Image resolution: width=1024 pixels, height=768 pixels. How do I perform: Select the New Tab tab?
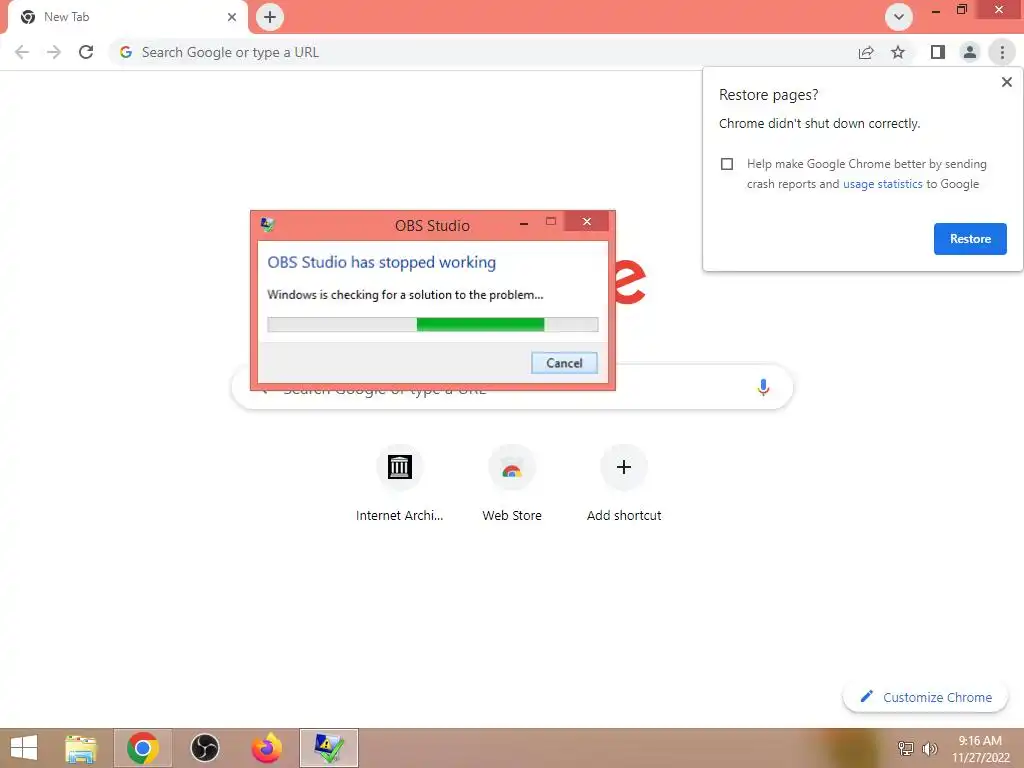pyautogui.click(x=128, y=17)
